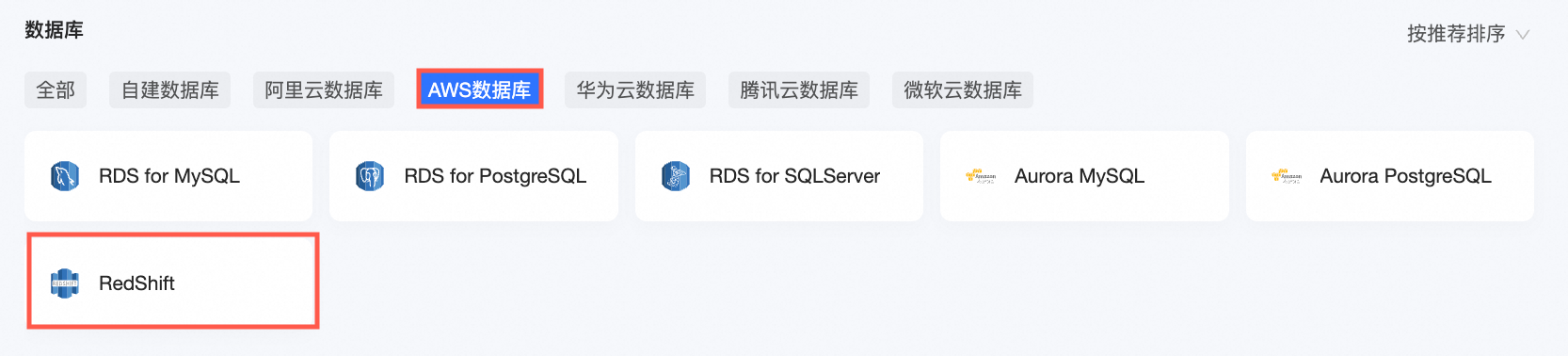This screenshot has height=356, width=1568.
Task: Switch to the 微软云数据库 tab
Action: pyautogui.click(x=963, y=90)
